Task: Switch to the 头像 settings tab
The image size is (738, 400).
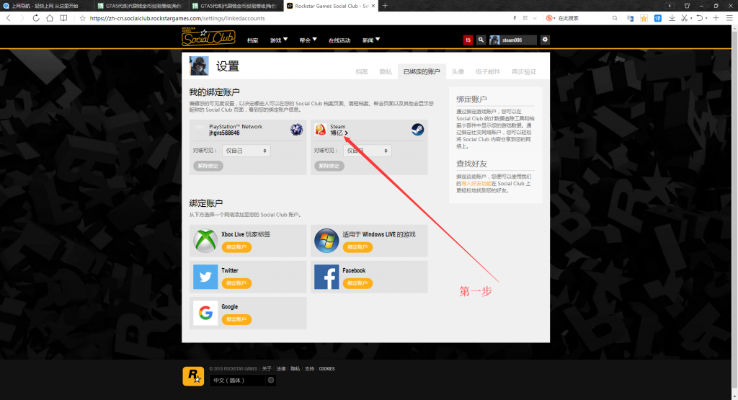Action: 457,72
